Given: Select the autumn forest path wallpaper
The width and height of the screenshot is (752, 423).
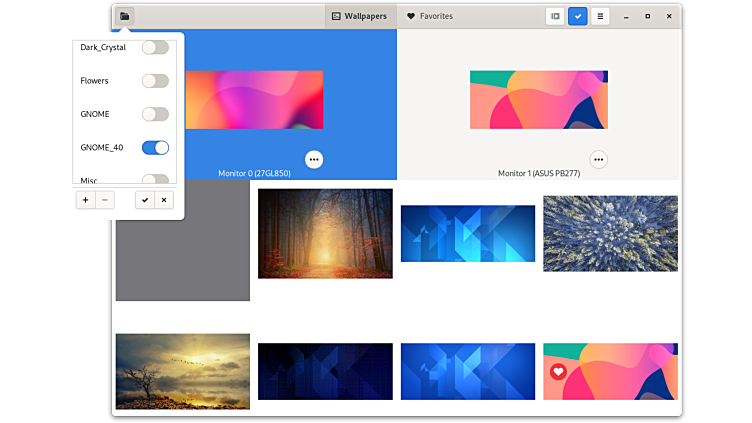Looking at the screenshot, I should pos(325,233).
